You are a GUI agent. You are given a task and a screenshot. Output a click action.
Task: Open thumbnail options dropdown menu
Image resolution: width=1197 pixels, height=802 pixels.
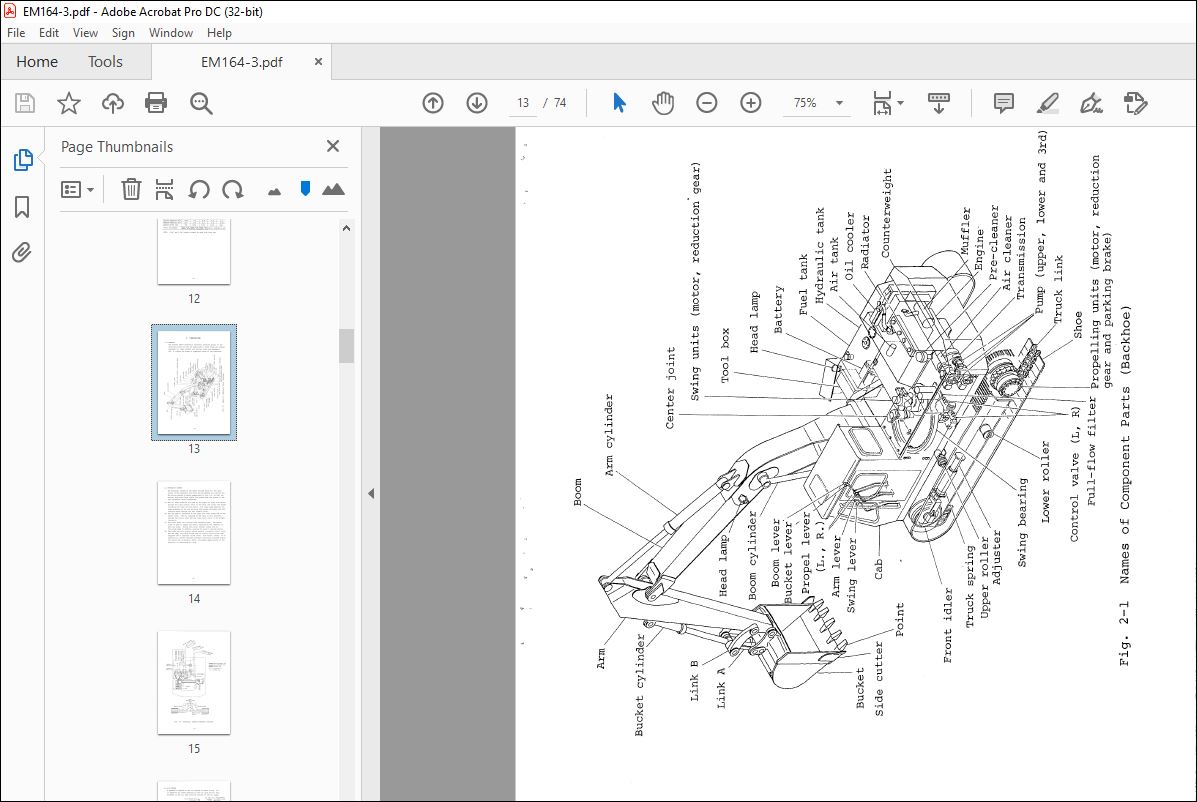point(77,189)
